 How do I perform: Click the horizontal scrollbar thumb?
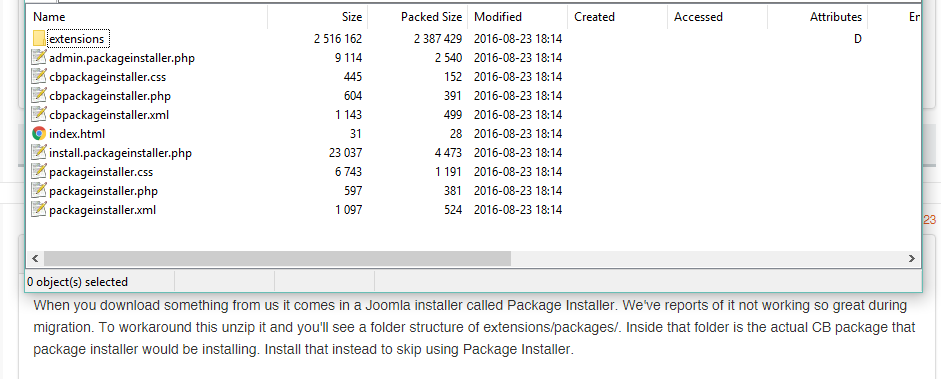click(x=277, y=258)
